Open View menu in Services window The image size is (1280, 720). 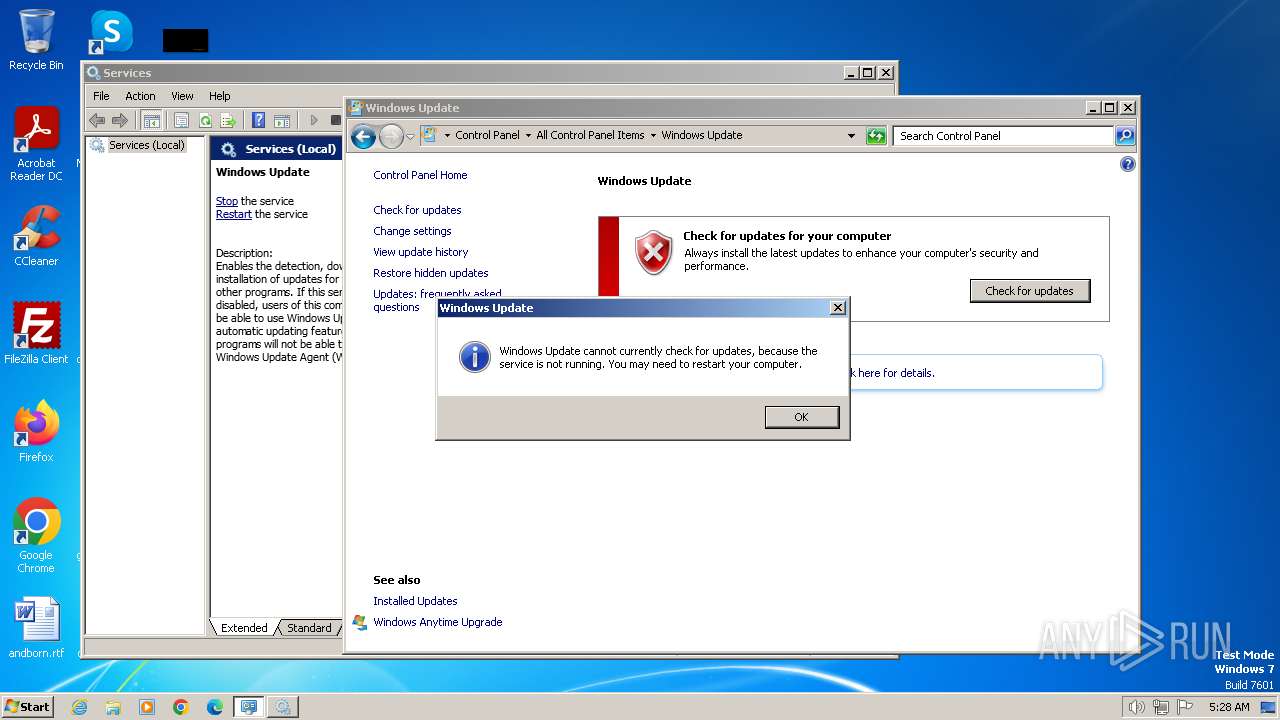tap(182, 96)
